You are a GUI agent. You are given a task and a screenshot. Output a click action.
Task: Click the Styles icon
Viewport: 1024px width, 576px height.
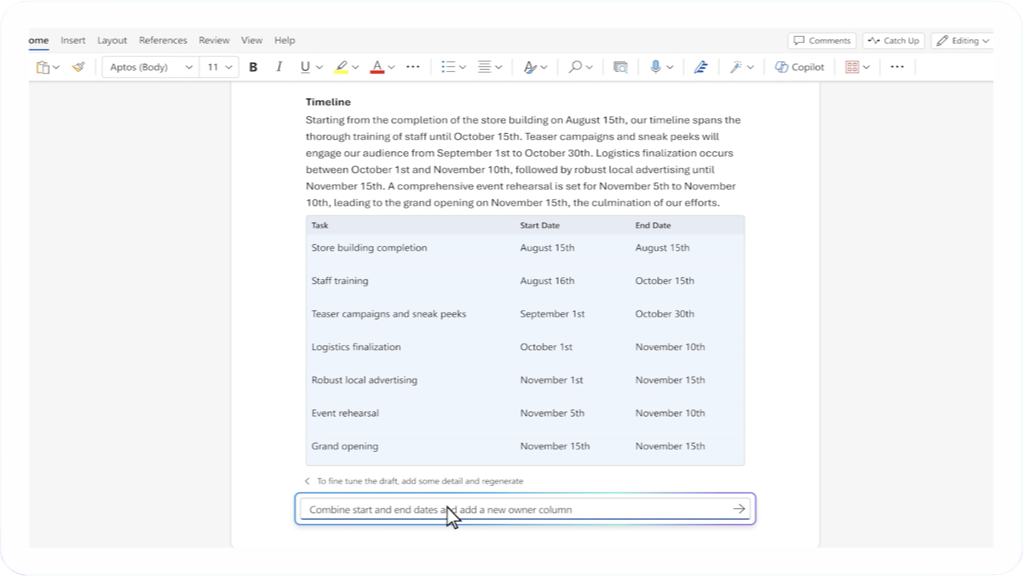click(530, 67)
